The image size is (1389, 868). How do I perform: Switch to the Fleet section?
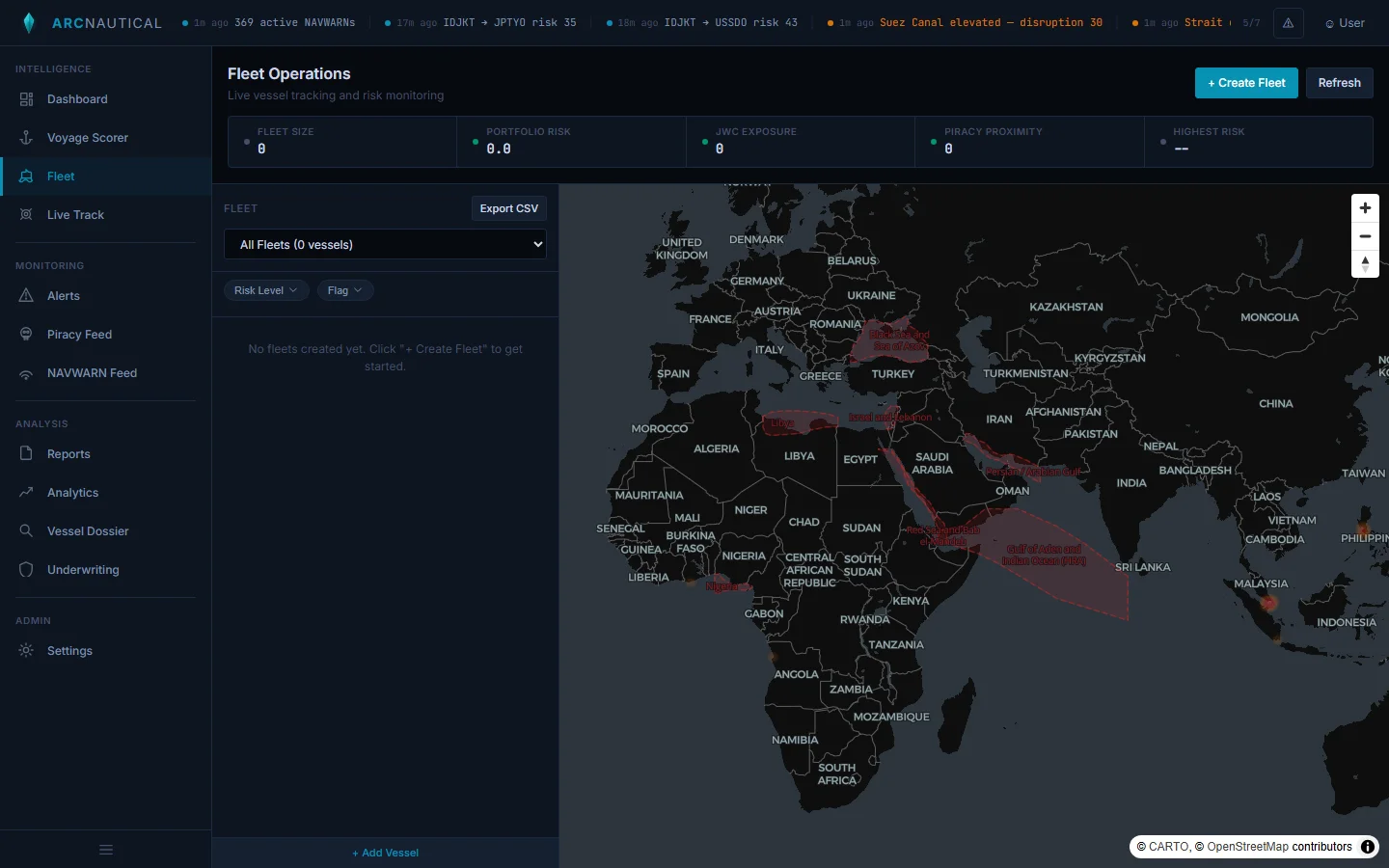click(61, 176)
